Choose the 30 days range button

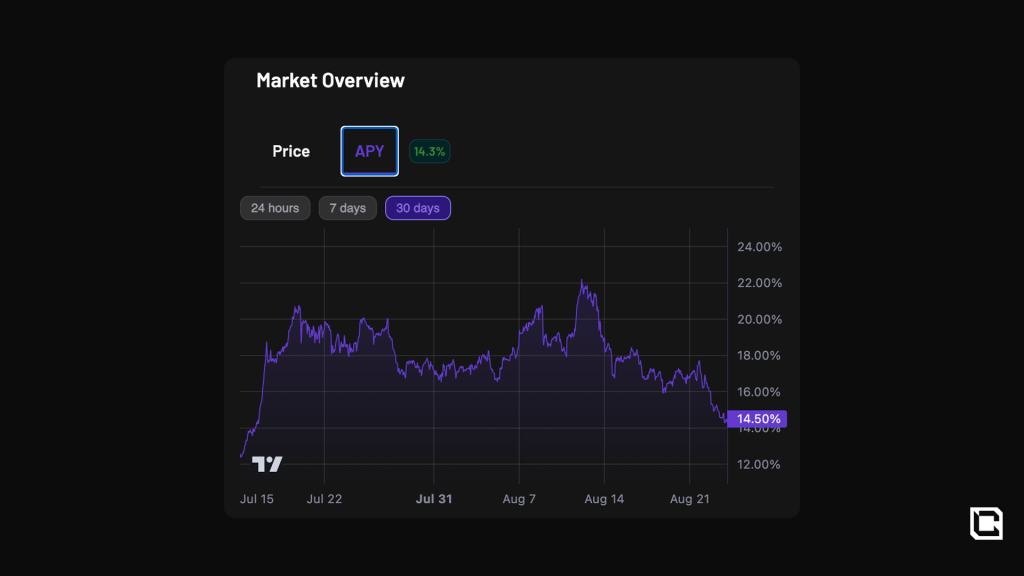coord(418,208)
